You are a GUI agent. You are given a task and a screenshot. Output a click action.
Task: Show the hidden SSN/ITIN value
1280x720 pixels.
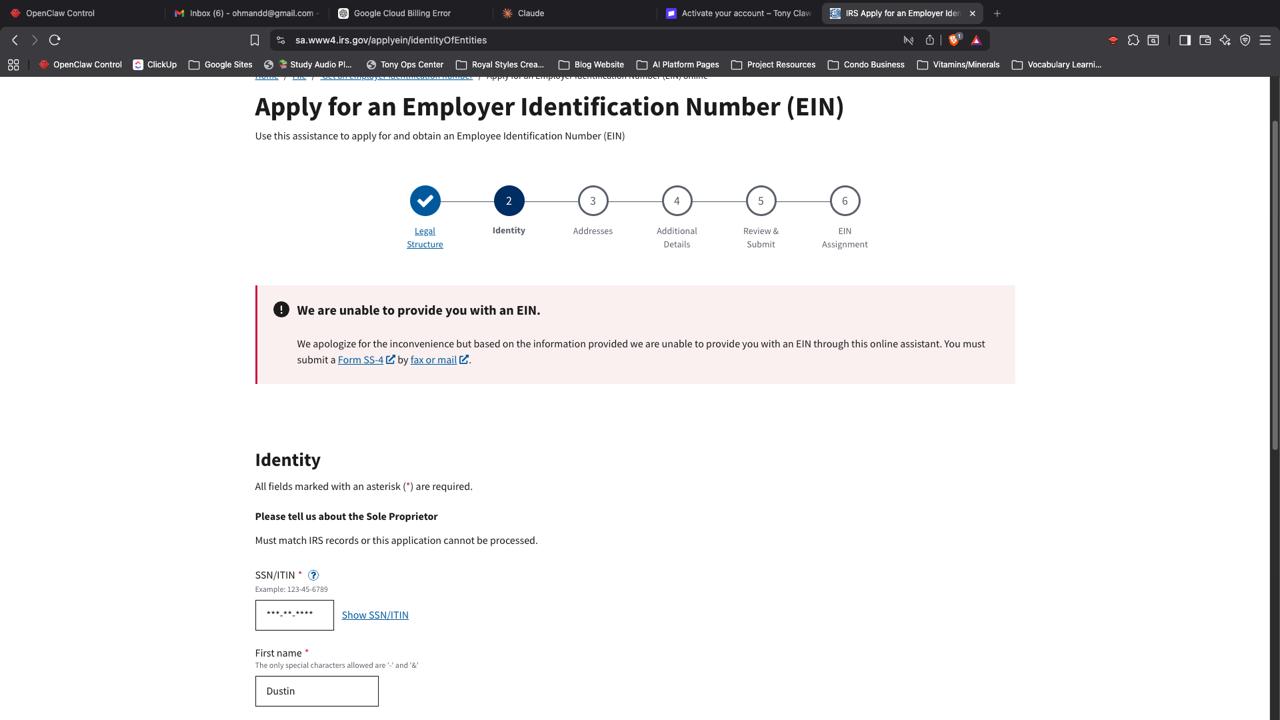point(375,615)
